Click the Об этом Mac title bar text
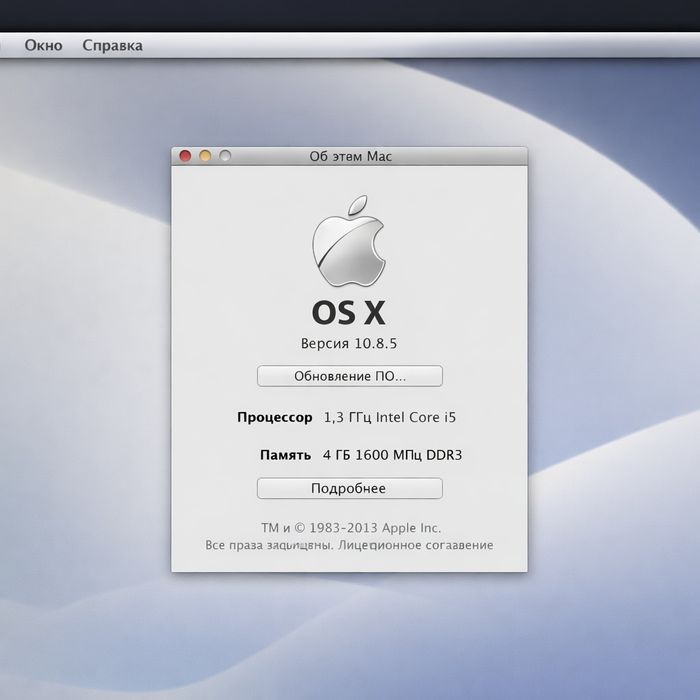The width and height of the screenshot is (700, 700). (x=350, y=156)
